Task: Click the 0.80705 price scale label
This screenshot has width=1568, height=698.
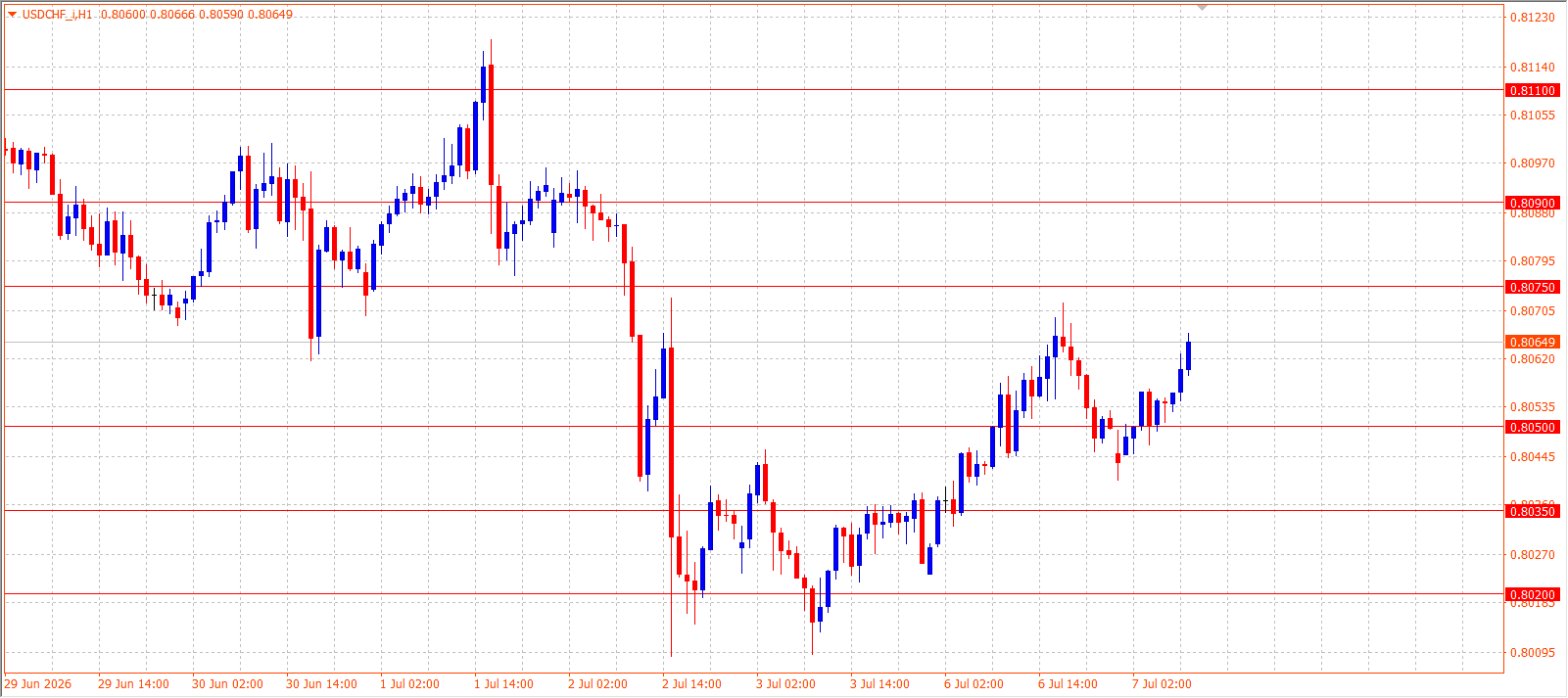Action: 1532,311
